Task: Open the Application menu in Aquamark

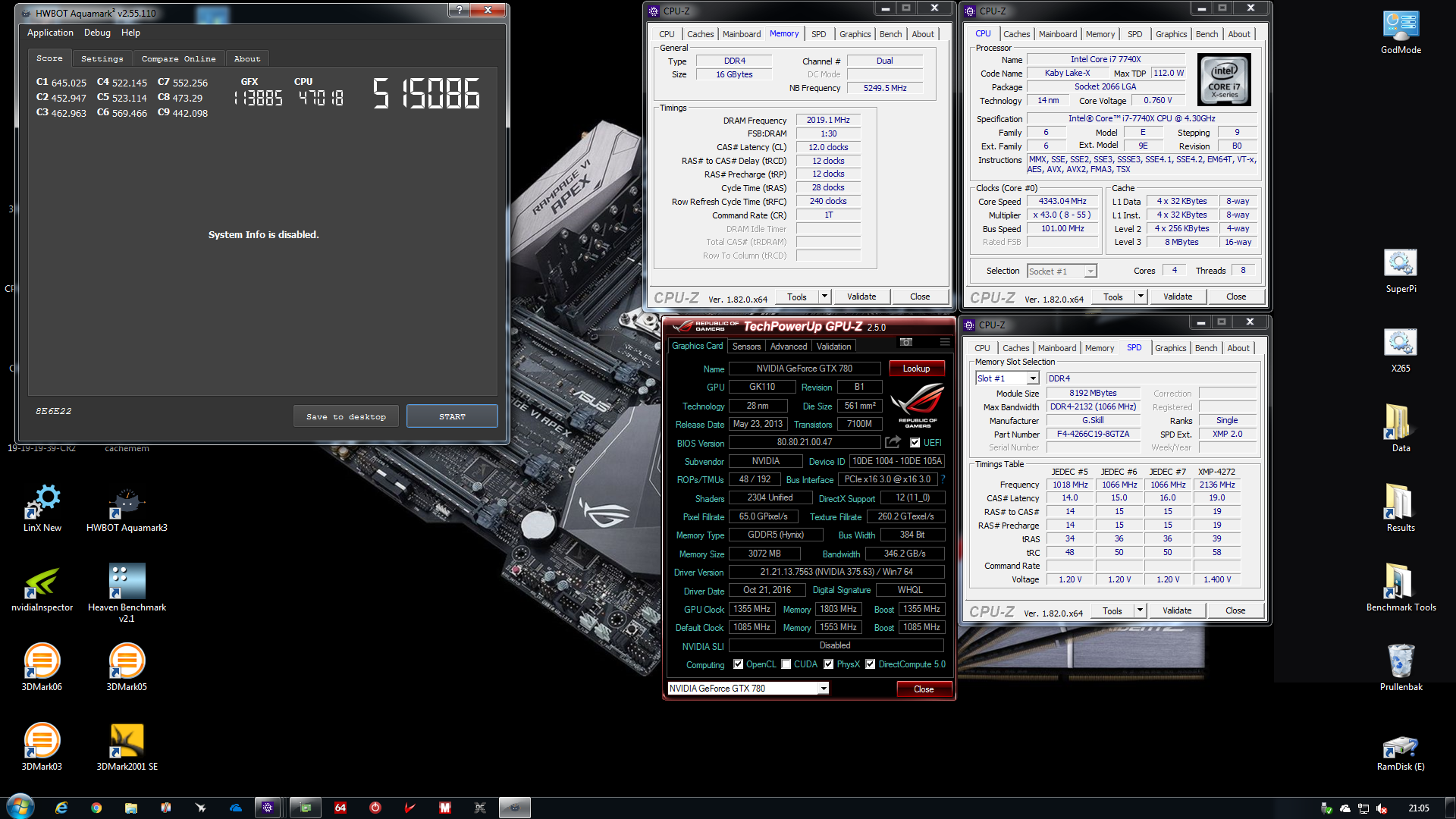Action: point(50,33)
